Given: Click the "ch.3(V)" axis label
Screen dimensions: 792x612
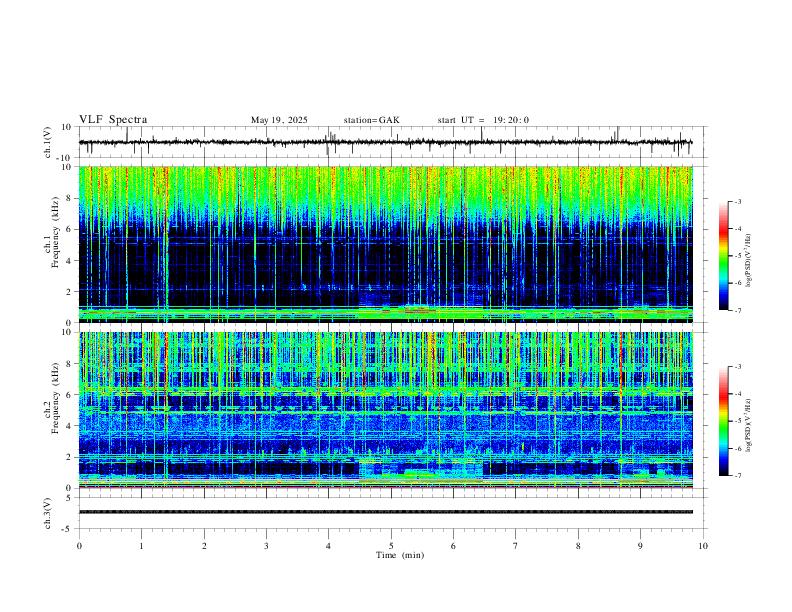Looking at the screenshot, I should [x=48, y=513].
